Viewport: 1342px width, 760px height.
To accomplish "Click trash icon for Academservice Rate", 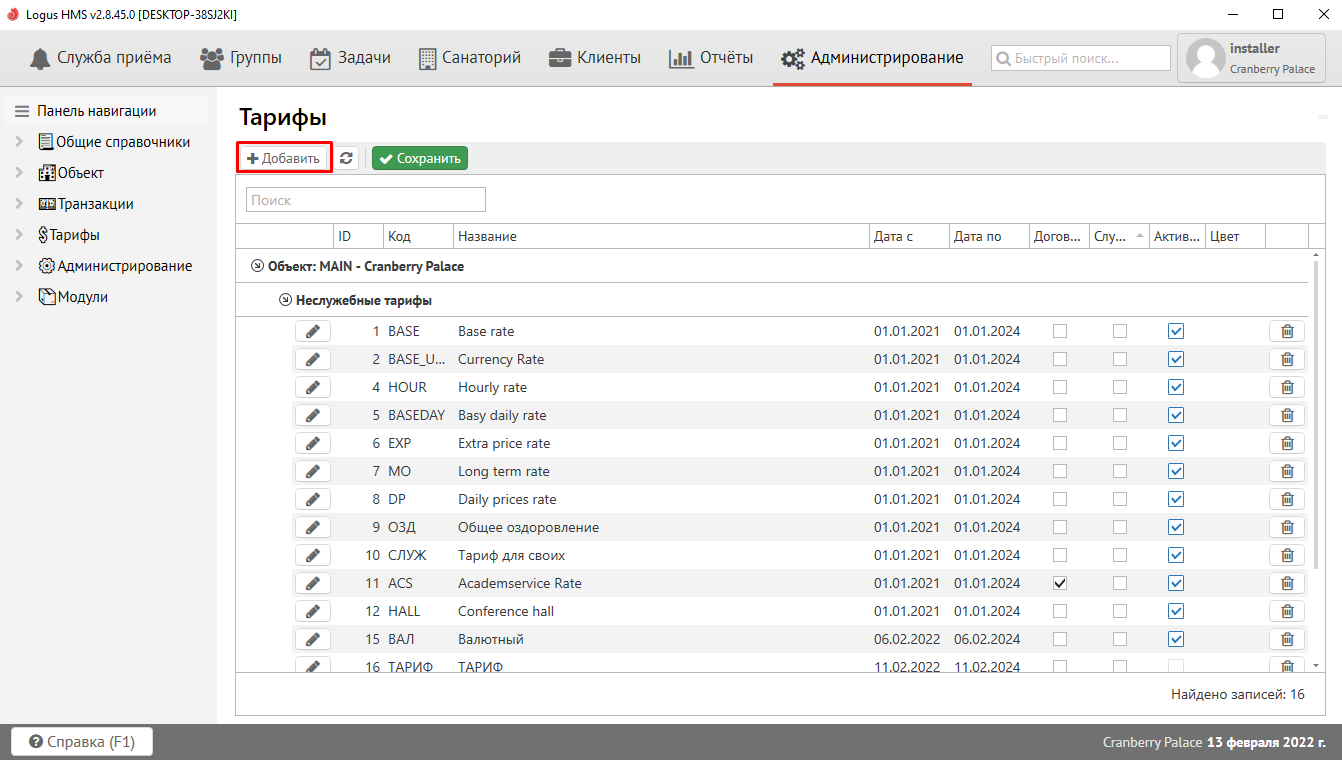I will 1287,583.
